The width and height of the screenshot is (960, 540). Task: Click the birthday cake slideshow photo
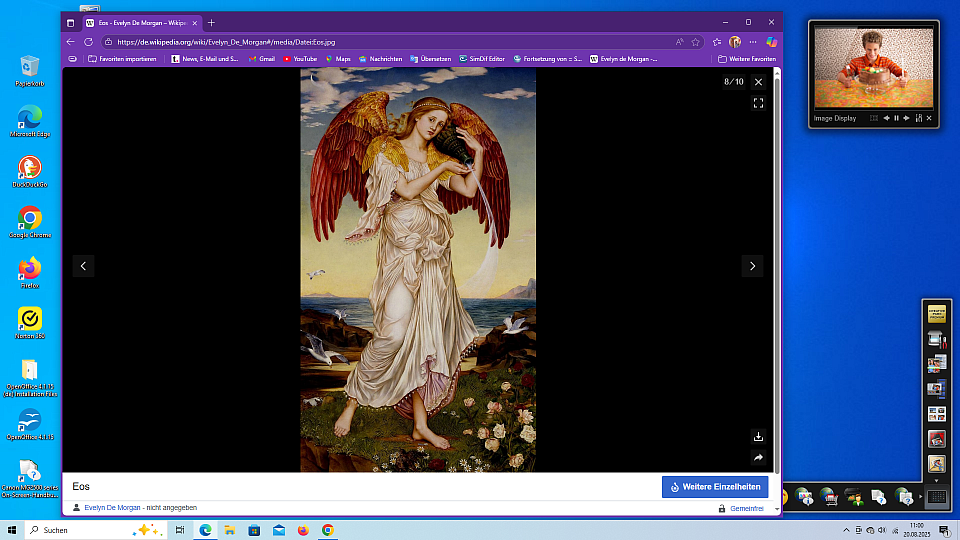click(874, 67)
